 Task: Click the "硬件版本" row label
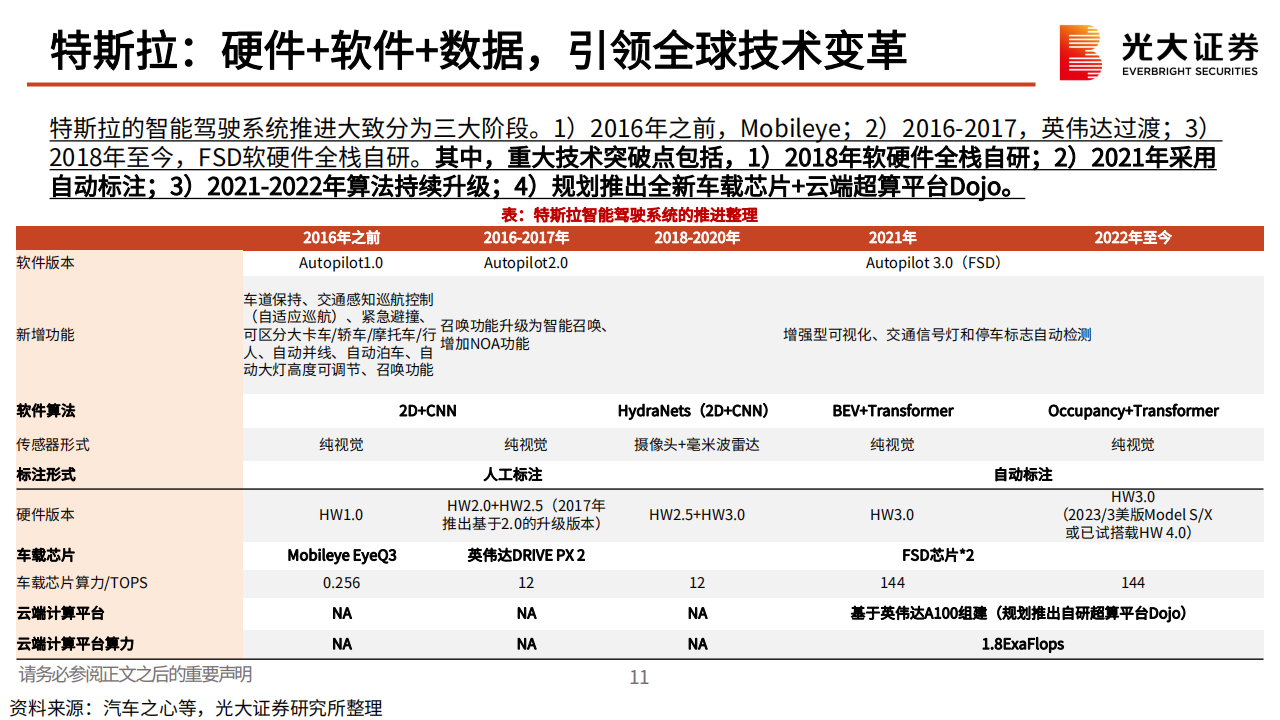tap(45, 515)
